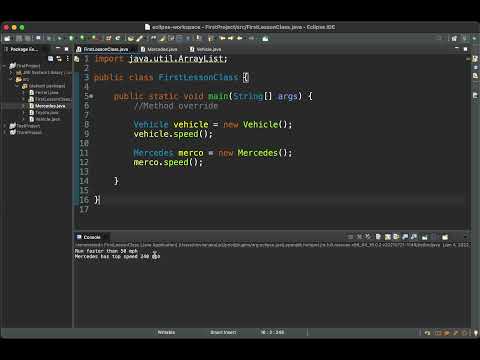Minimize the Package Explorer panel
The height and width of the screenshot is (360, 480).
pyautogui.click(x=58, y=49)
